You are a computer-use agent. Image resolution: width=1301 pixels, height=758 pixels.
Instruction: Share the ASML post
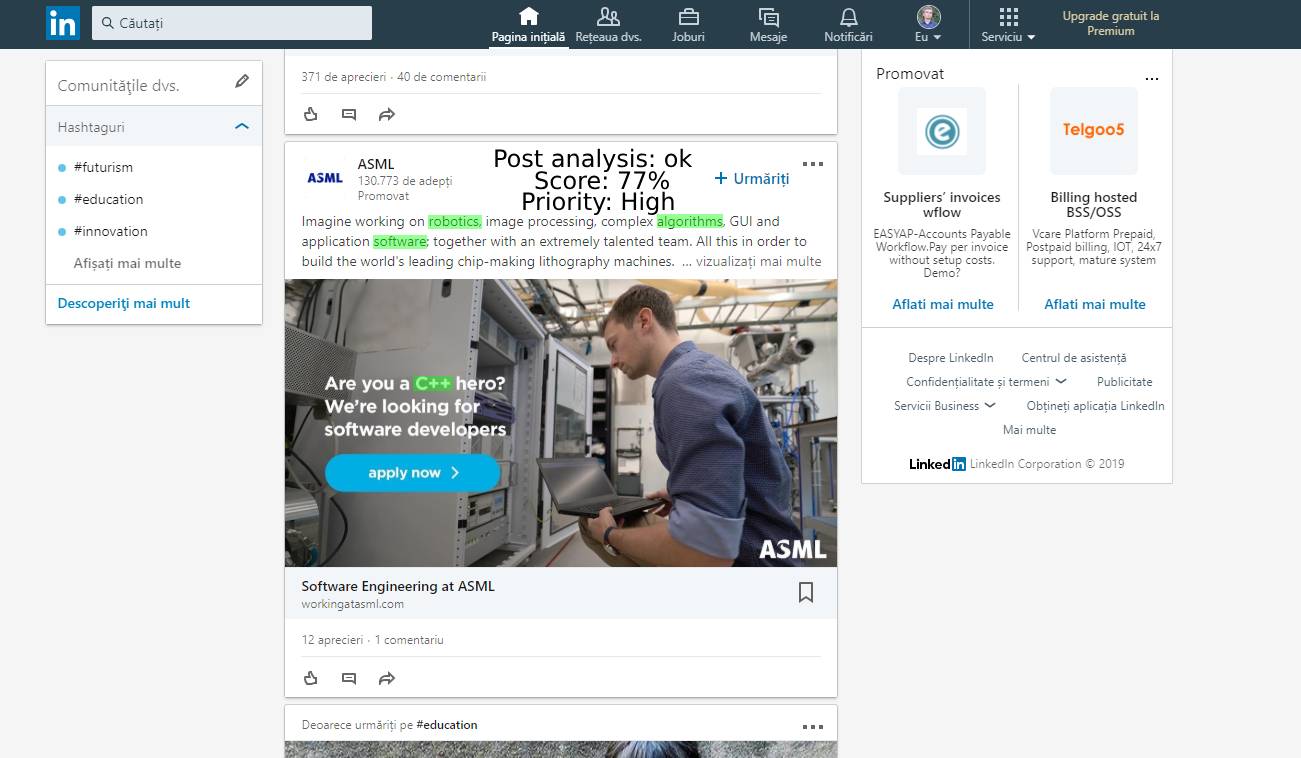tap(387, 678)
